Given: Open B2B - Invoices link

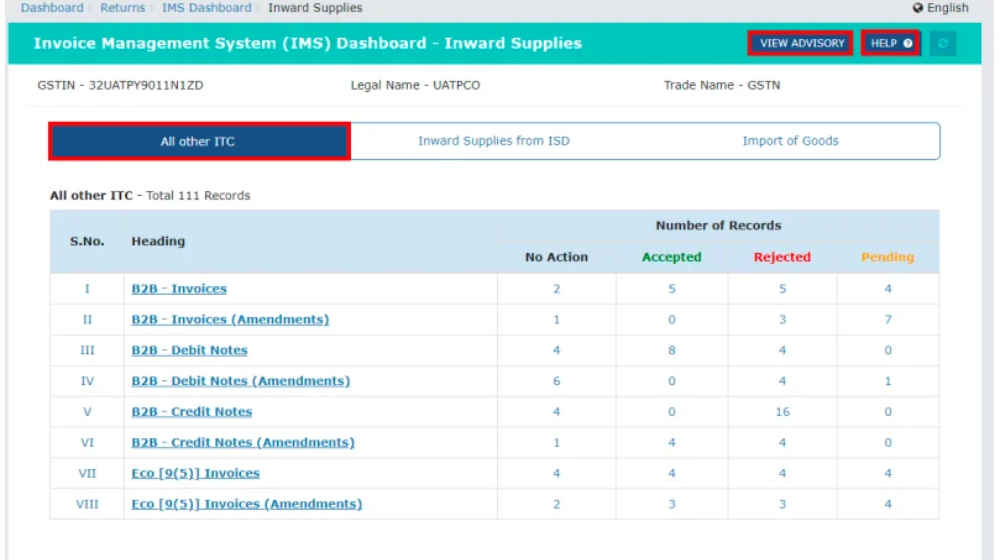Looking at the screenshot, I should pyautogui.click(x=179, y=289).
